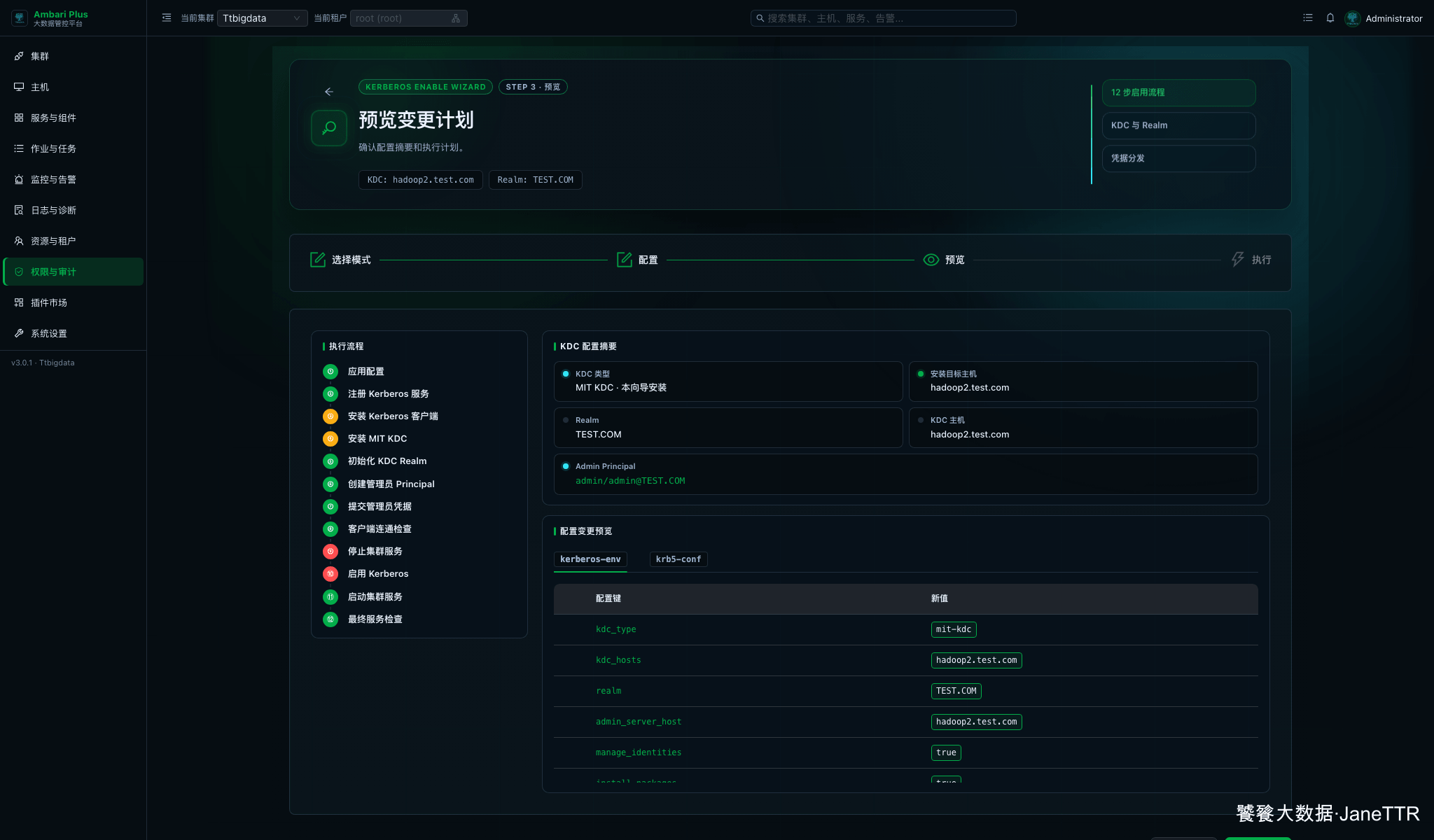1434x840 pixels.
Task: Click the 最终服务检查 step text
Action: [375, 619]
